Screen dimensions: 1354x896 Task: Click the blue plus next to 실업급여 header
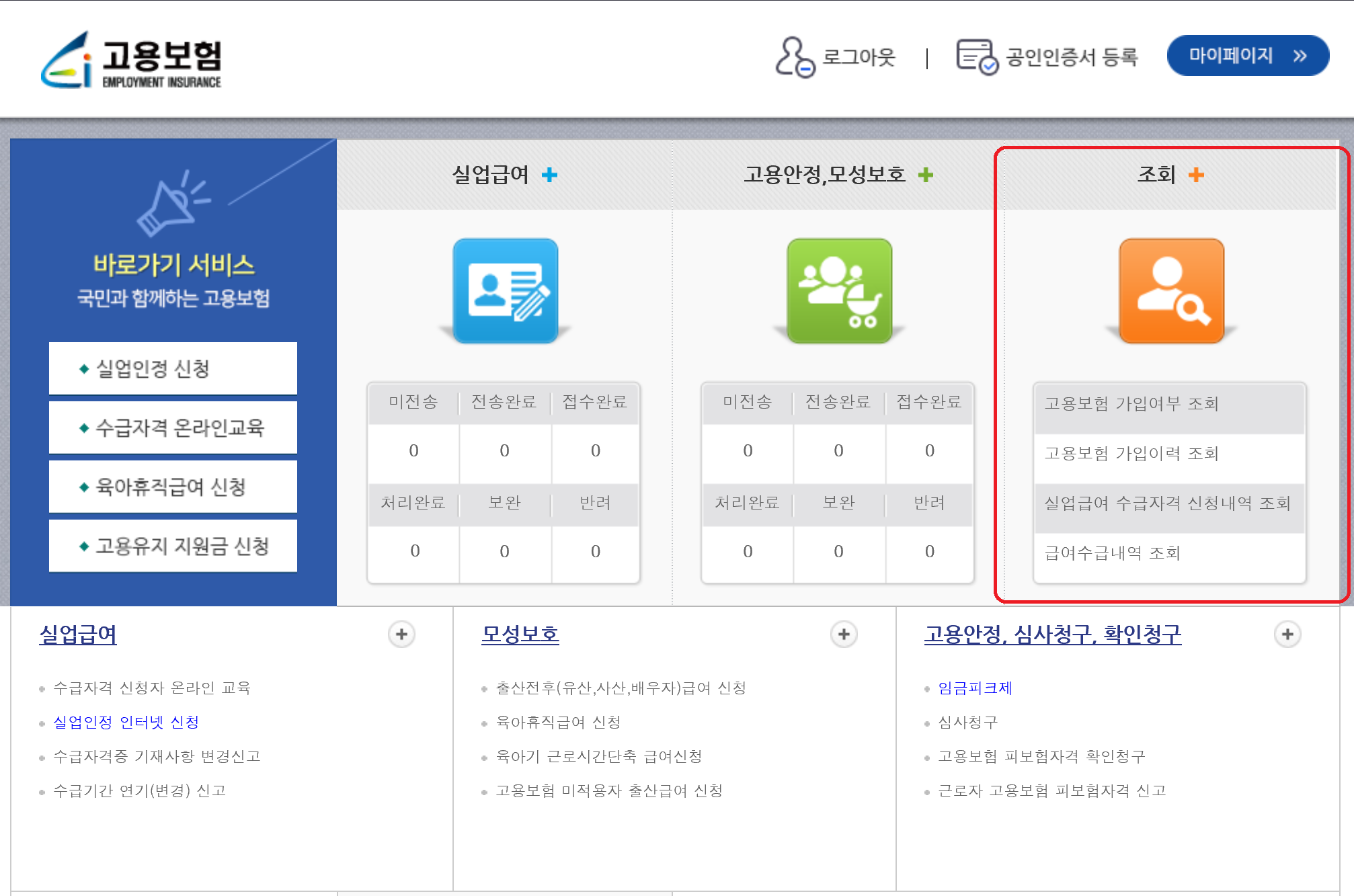pos(550,175)
